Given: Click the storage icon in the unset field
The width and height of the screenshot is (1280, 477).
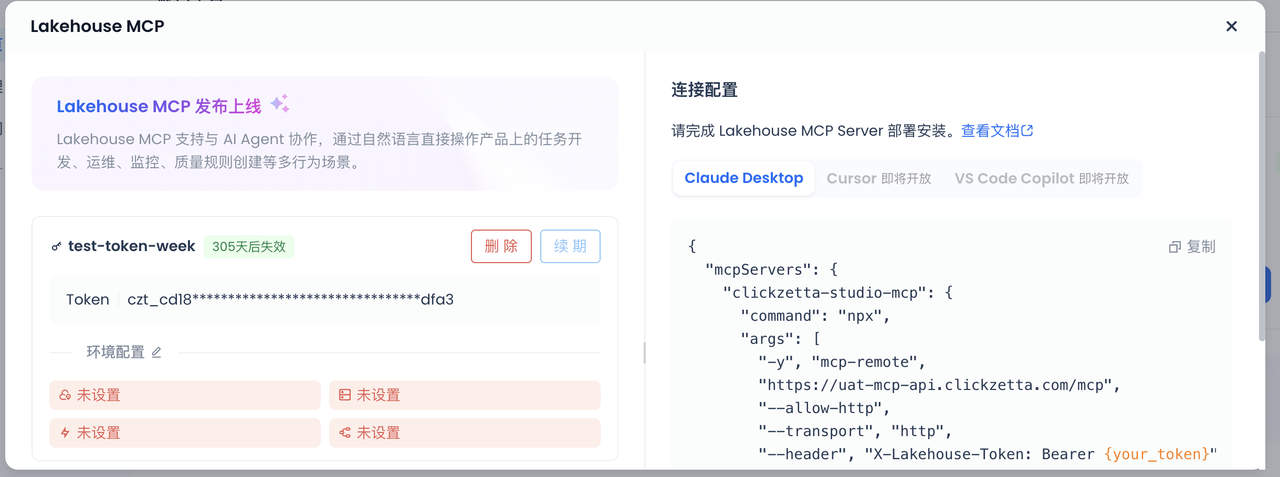Looking at the screenshot, I should pyautogui.click(x=345, y=395).
